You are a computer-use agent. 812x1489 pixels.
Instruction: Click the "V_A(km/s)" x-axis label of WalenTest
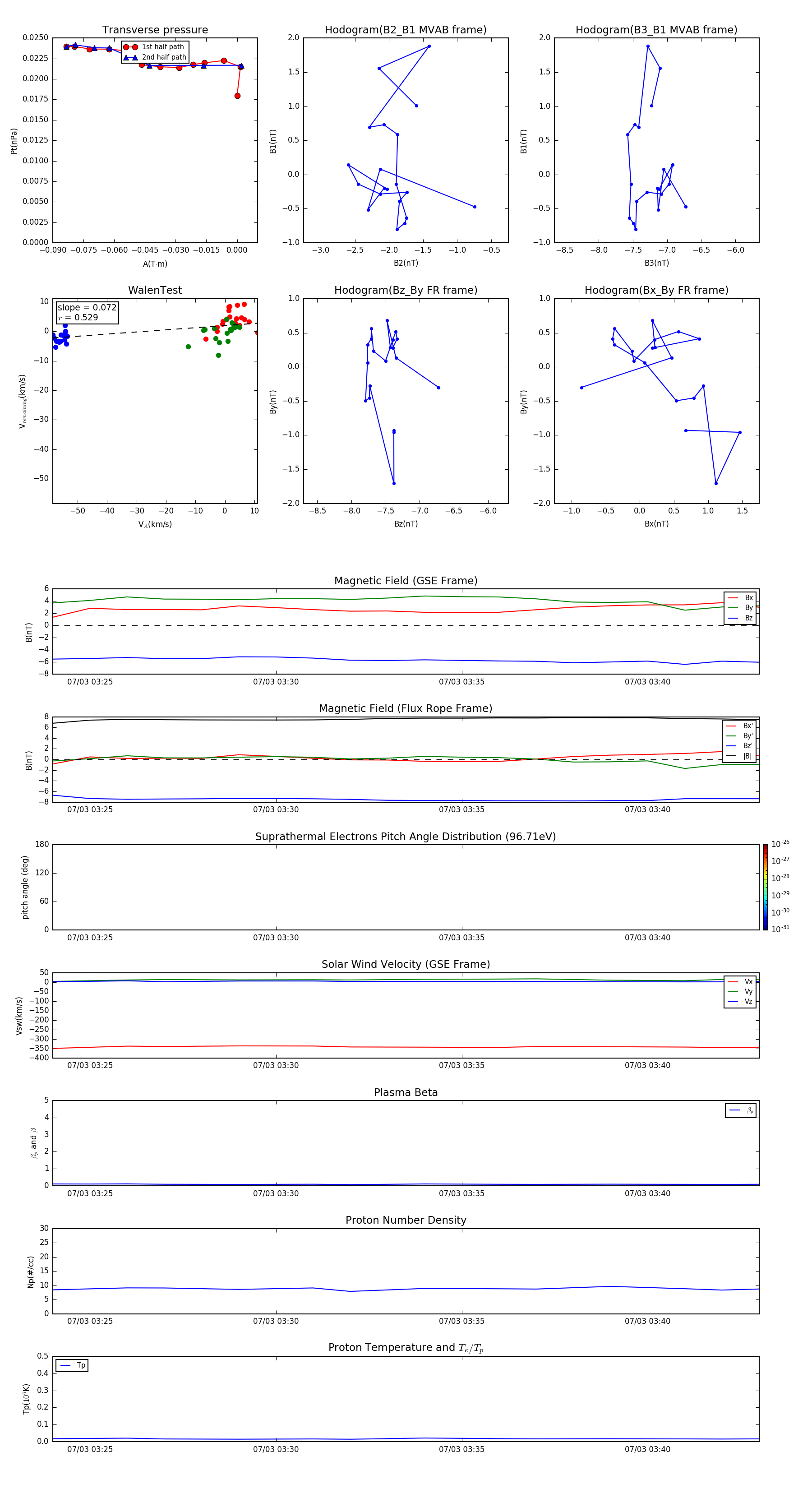click(155, 524)
